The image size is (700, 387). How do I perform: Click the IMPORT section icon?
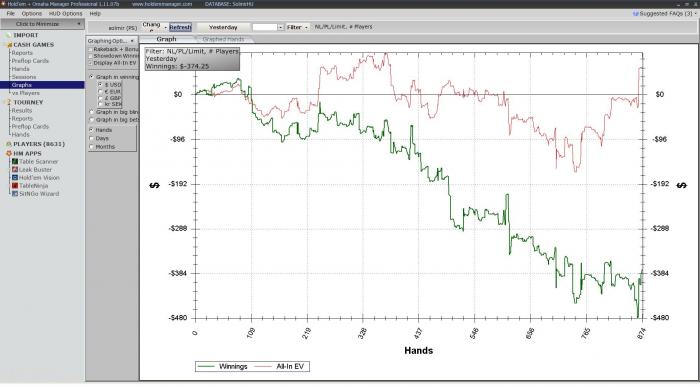(x=8, y=35)
